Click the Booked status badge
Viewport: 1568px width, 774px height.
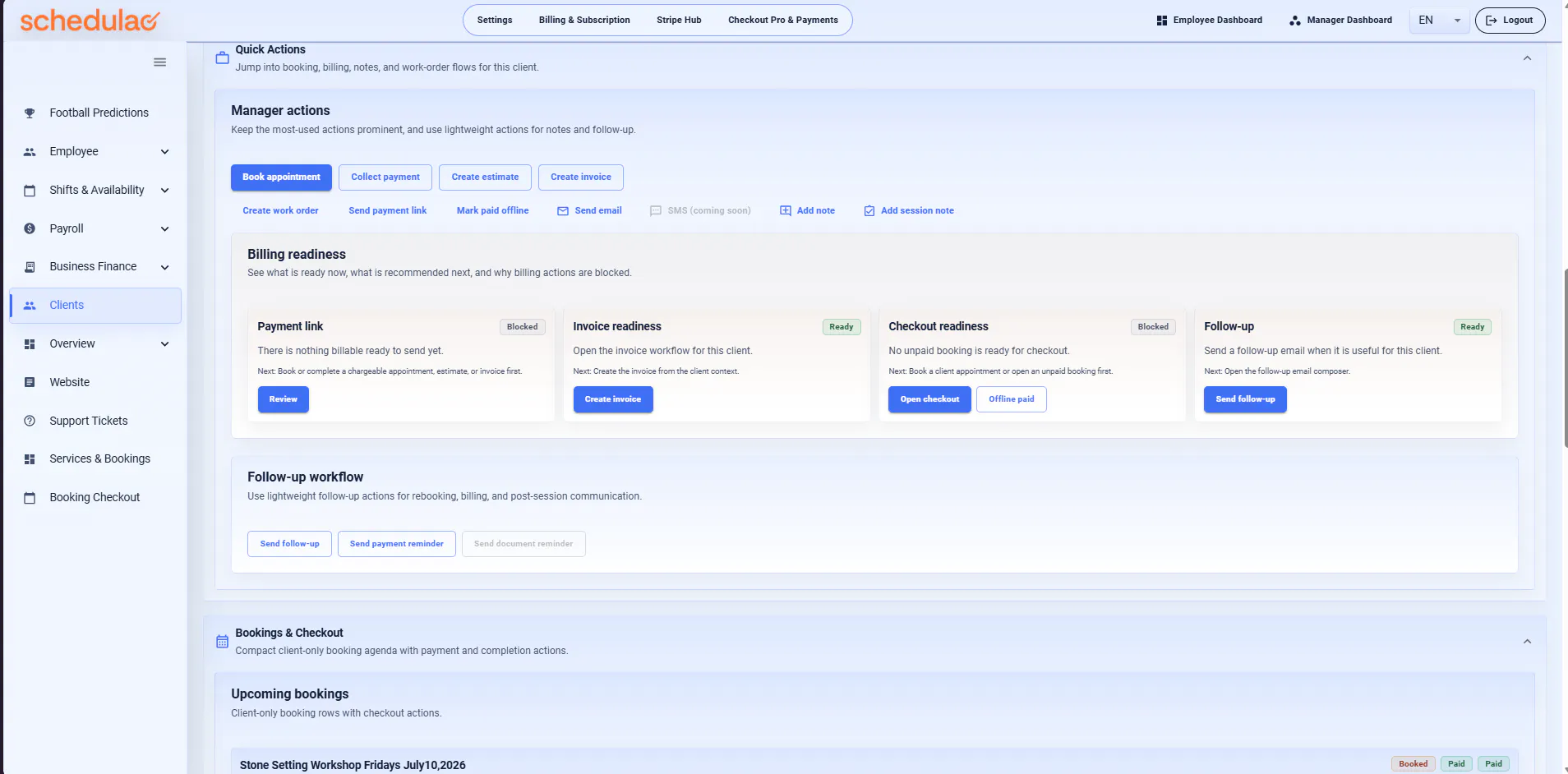[x=1413, y=764]
